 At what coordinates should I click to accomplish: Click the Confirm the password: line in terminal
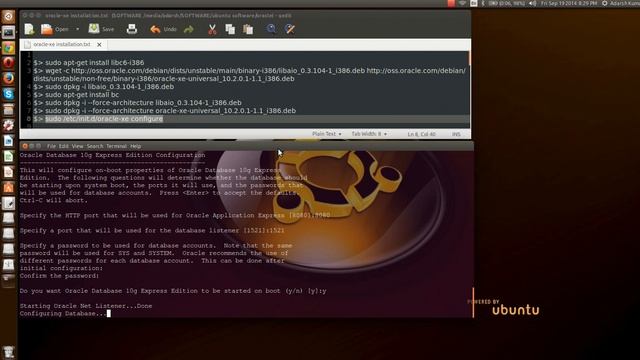point(59,276)
